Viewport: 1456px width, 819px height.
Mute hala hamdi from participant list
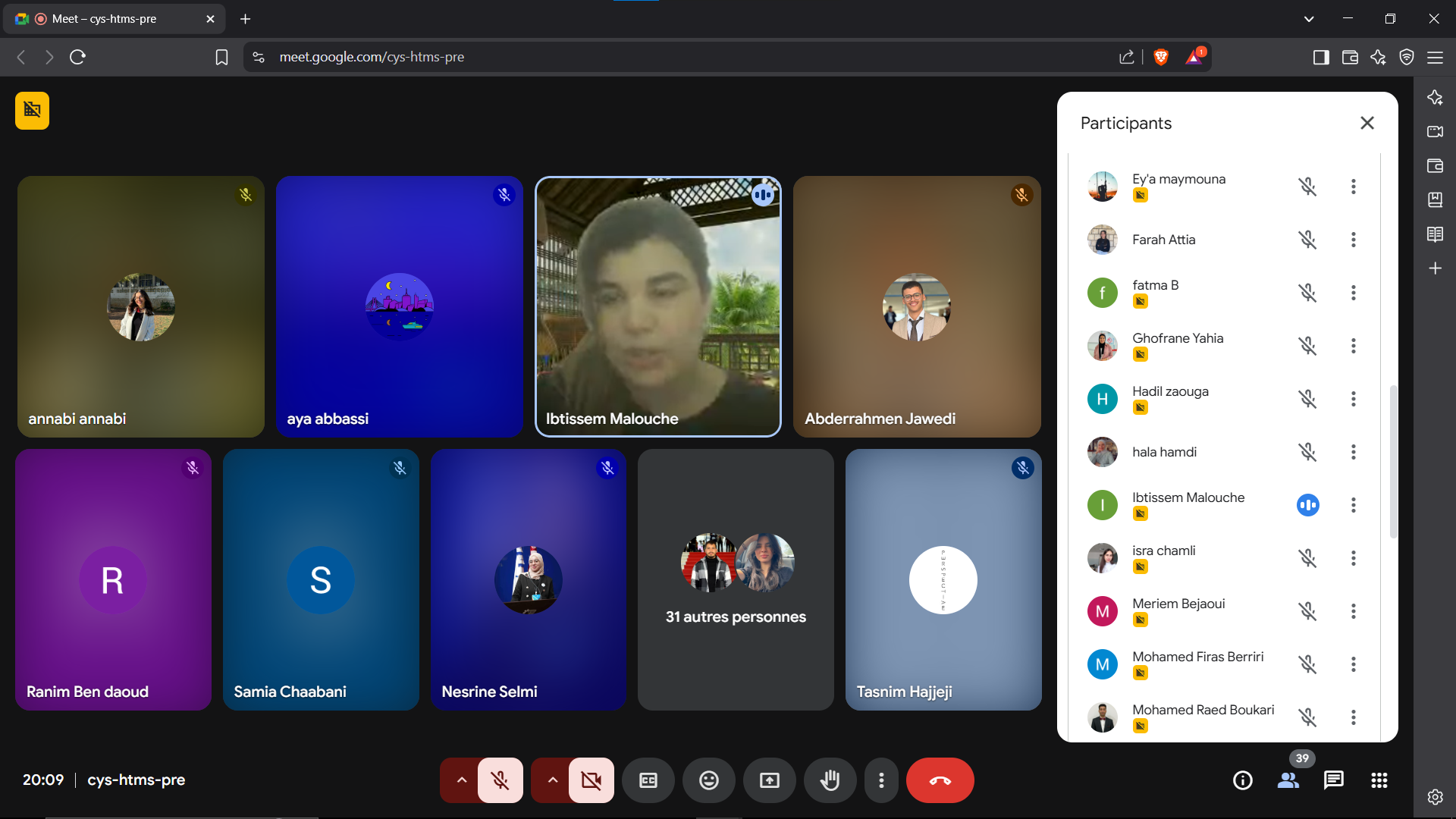coord(1307,452)
